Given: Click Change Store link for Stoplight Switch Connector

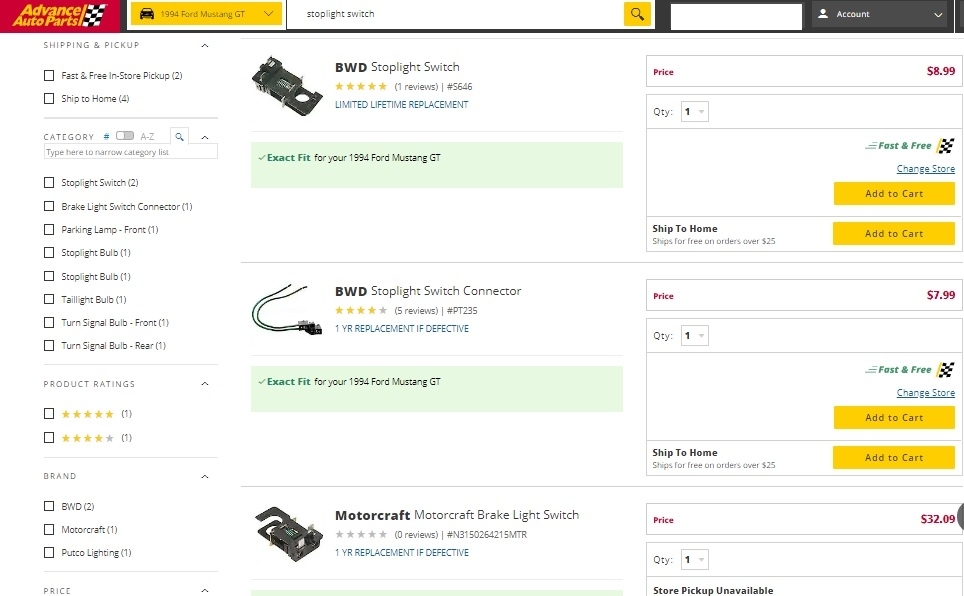Looking at the screenshot, I should point(925,393).
